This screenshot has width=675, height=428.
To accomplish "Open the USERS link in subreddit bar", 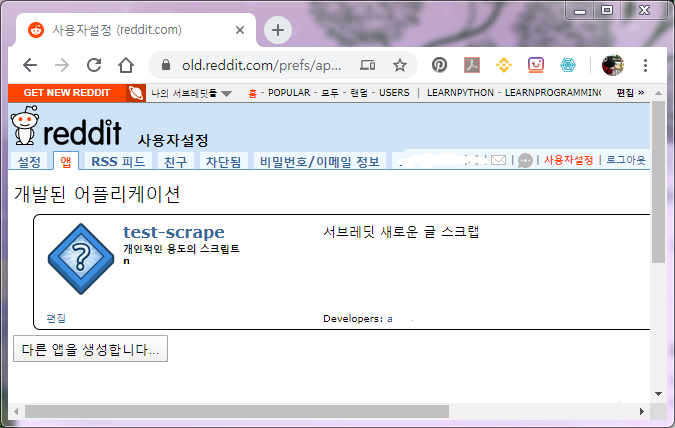I will 394,93.
